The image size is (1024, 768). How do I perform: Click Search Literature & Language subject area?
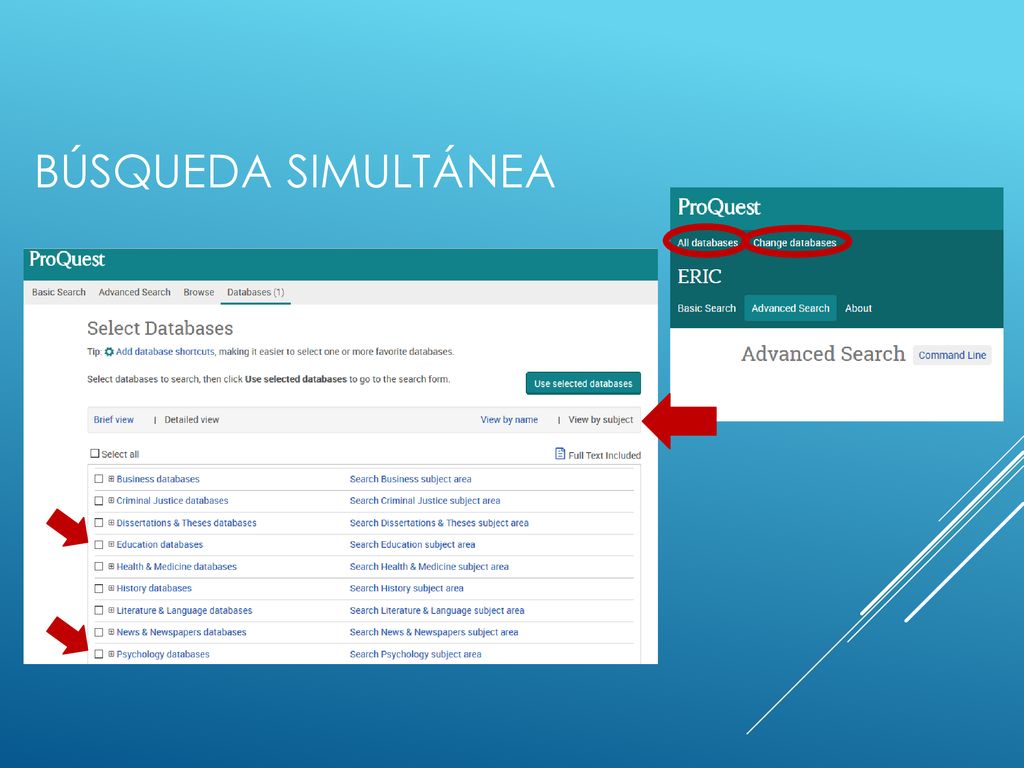437,610
